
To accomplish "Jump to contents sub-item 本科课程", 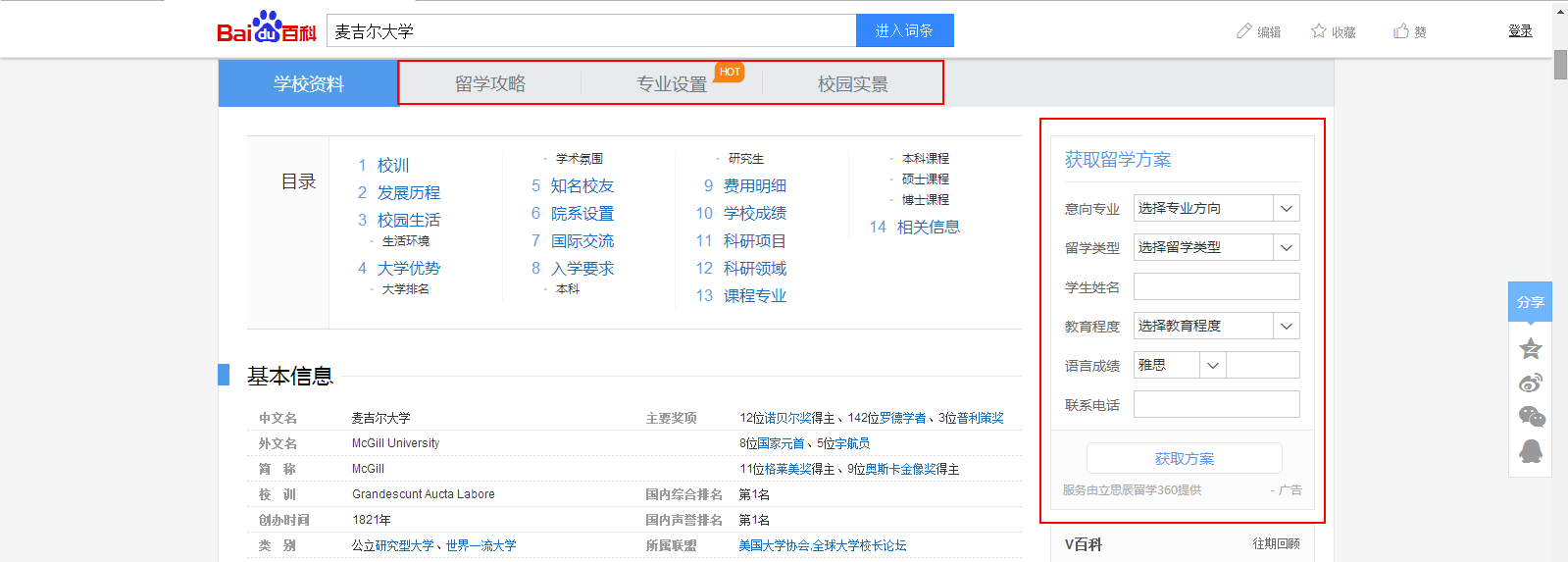I will (x=926, y=158).
